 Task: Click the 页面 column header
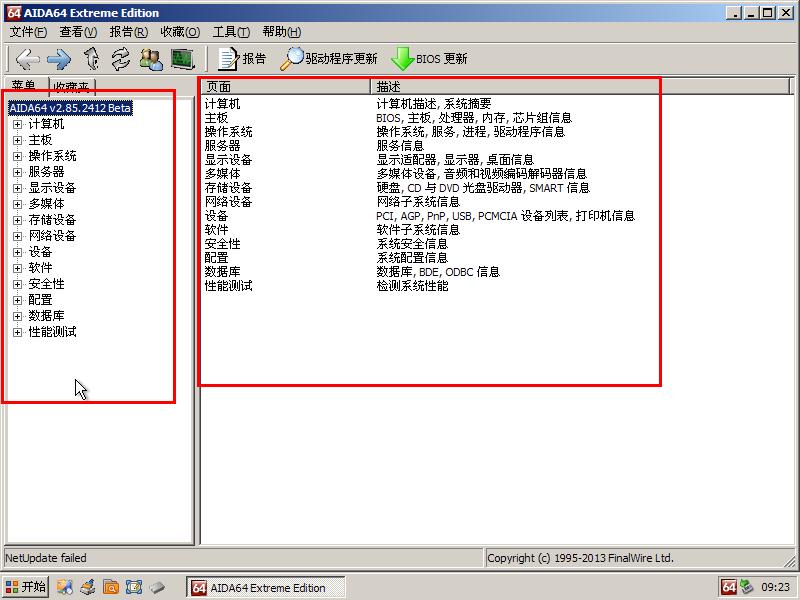(285, 87)
